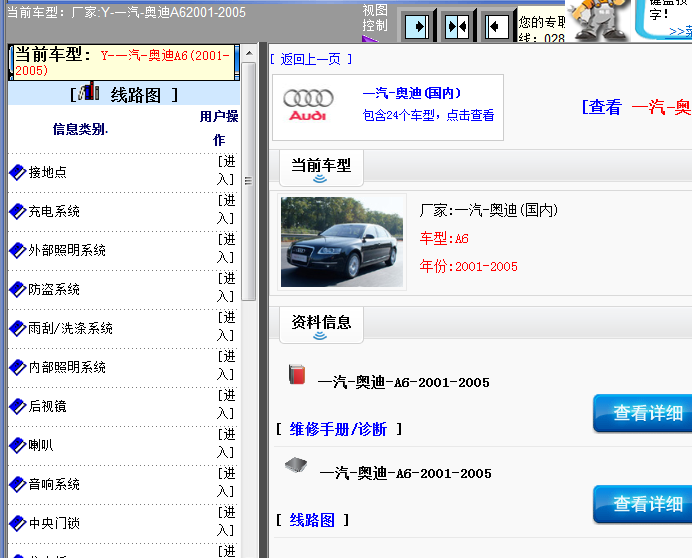
Task: Click the 喇叭 row label
Action: pyautogui.click(x=41, y=445)
